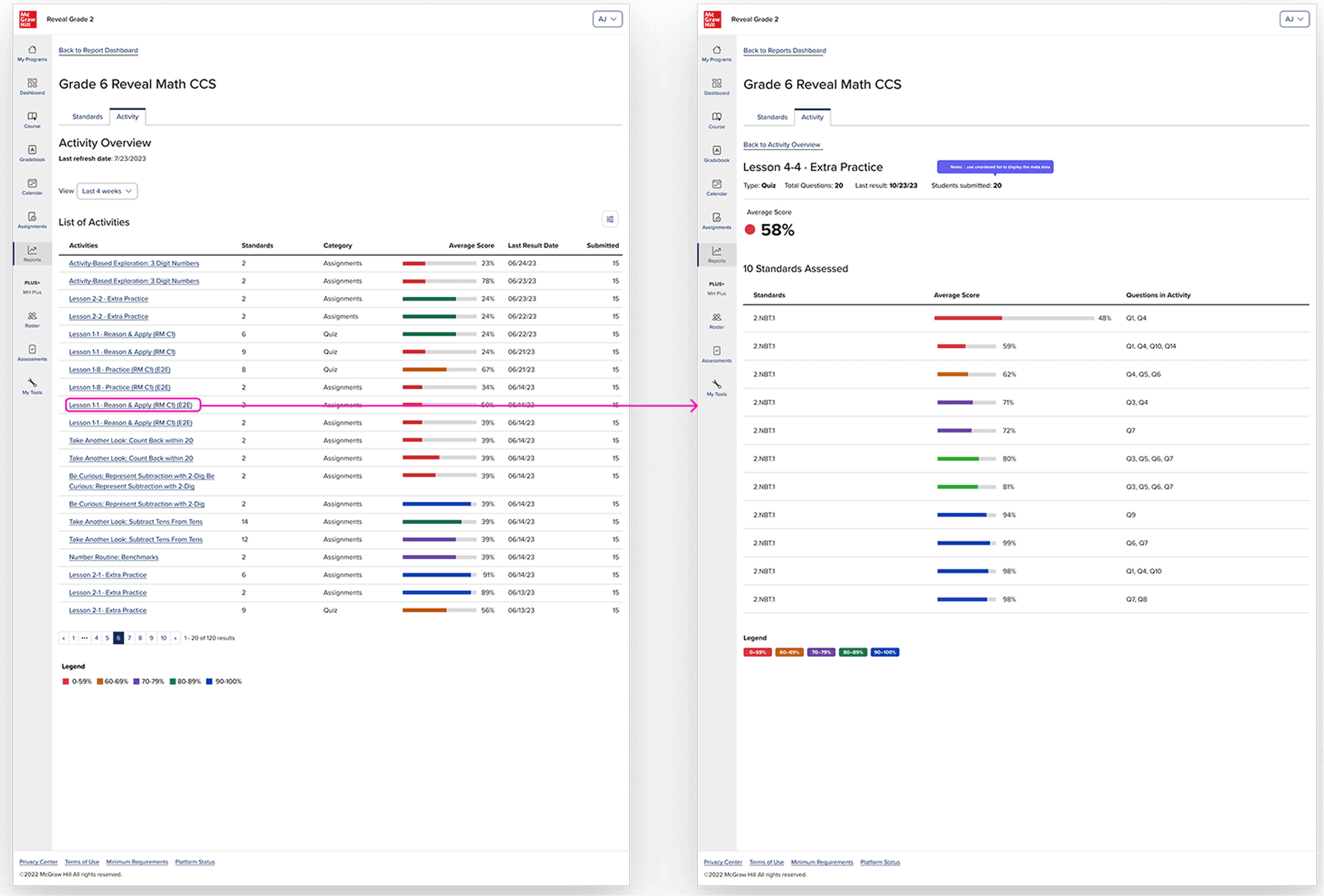Click MH Plus icon in left sidebar
This screenshot has height=896, width=1324.
[x=32, y=286]
